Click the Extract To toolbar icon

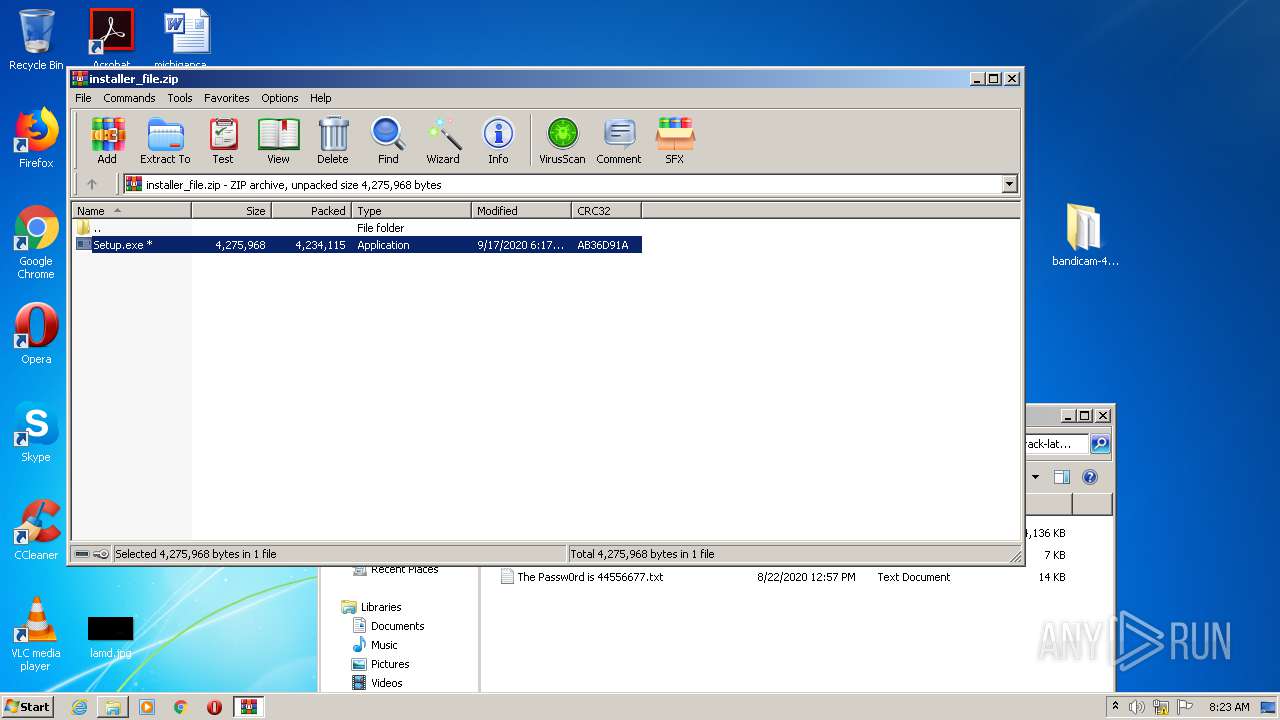click(165, 141)
